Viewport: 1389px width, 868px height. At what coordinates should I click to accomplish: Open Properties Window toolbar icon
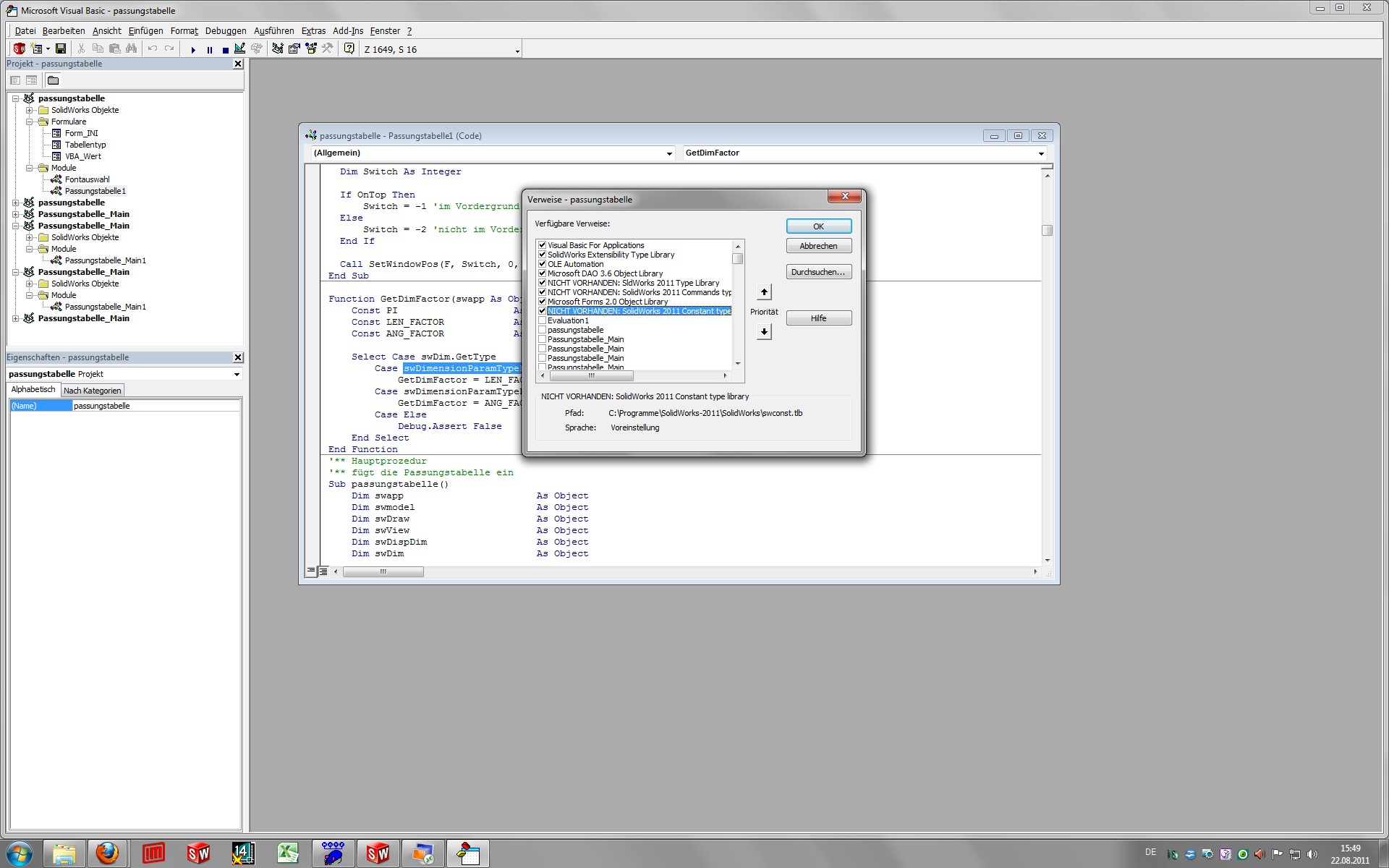pyautogui.click(x=294, y=49)
